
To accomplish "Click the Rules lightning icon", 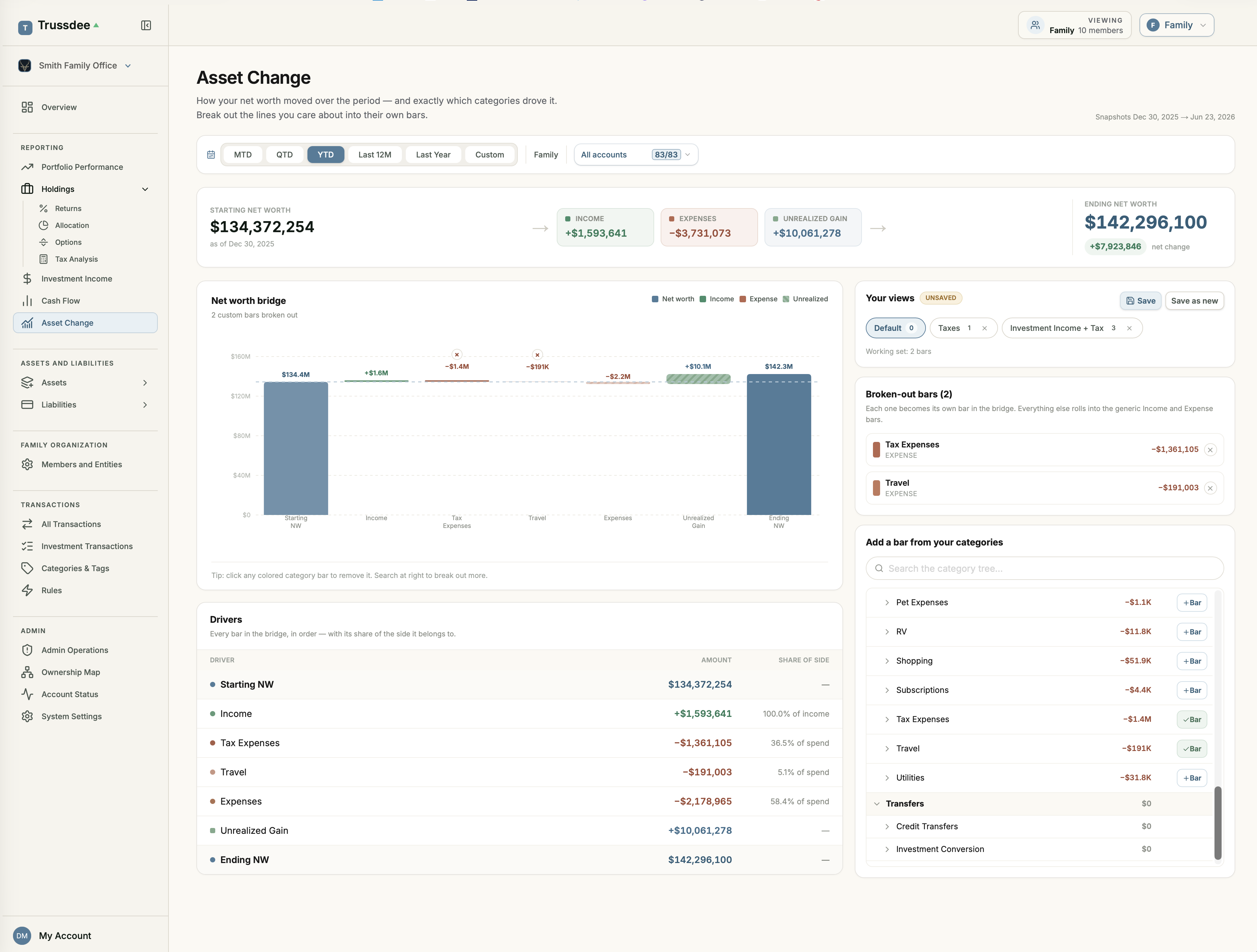I will pyautogui.click(x=27, y=591).
